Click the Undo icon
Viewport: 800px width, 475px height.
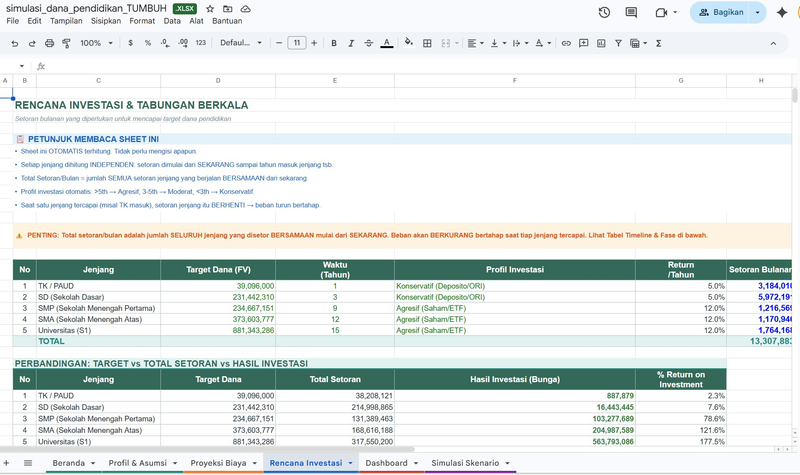click(15, 43)
